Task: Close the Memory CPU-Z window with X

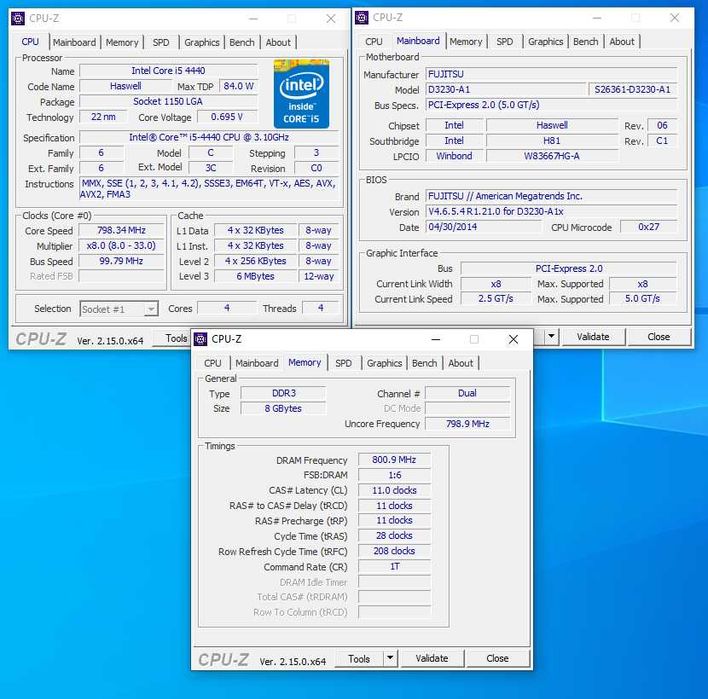Action: coord(513,339)
